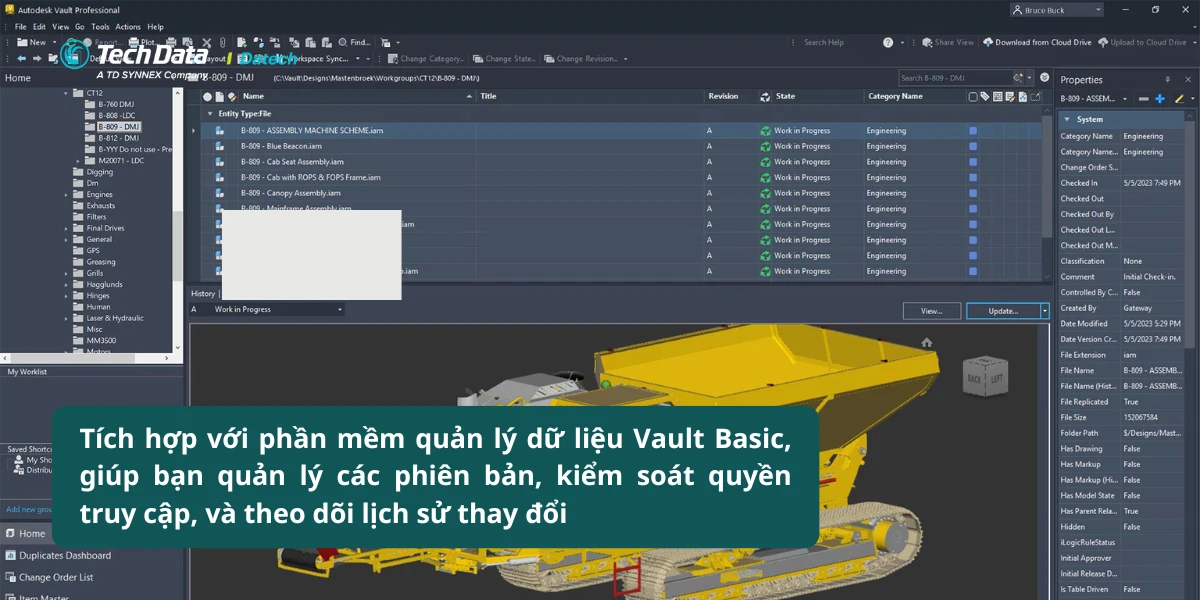Click the View... button
This screenshot has width=1200, height=600.
point(931,311)
